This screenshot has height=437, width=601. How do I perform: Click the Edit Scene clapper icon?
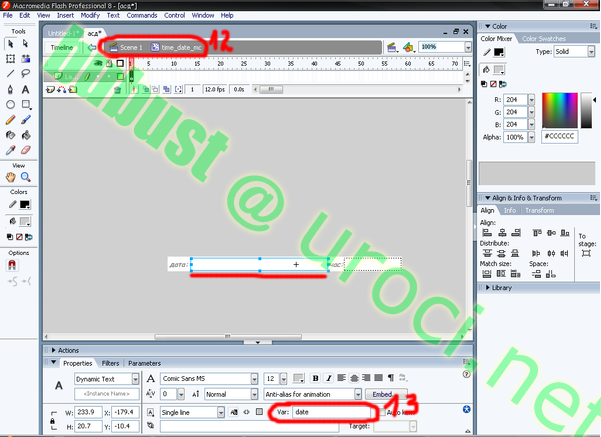click(391, 48)
